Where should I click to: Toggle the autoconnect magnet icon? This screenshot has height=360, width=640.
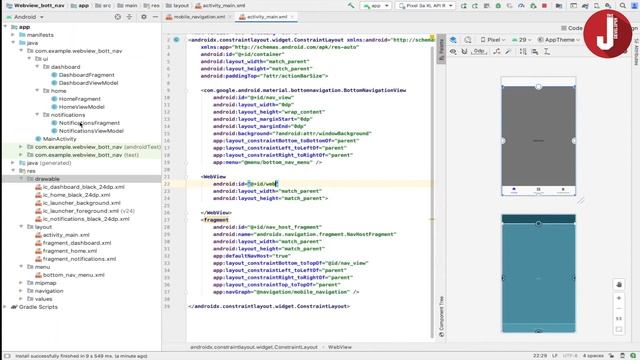[464, 51]
